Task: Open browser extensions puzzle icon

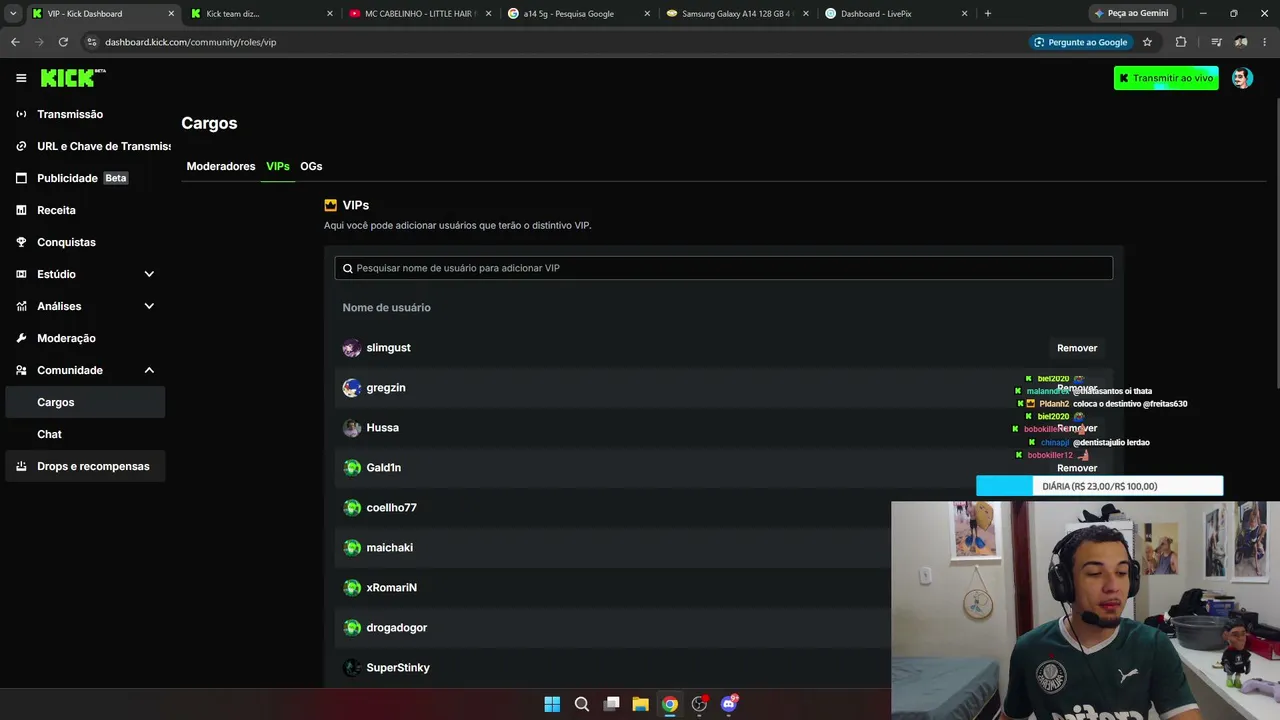Action: coord(1181,42)
